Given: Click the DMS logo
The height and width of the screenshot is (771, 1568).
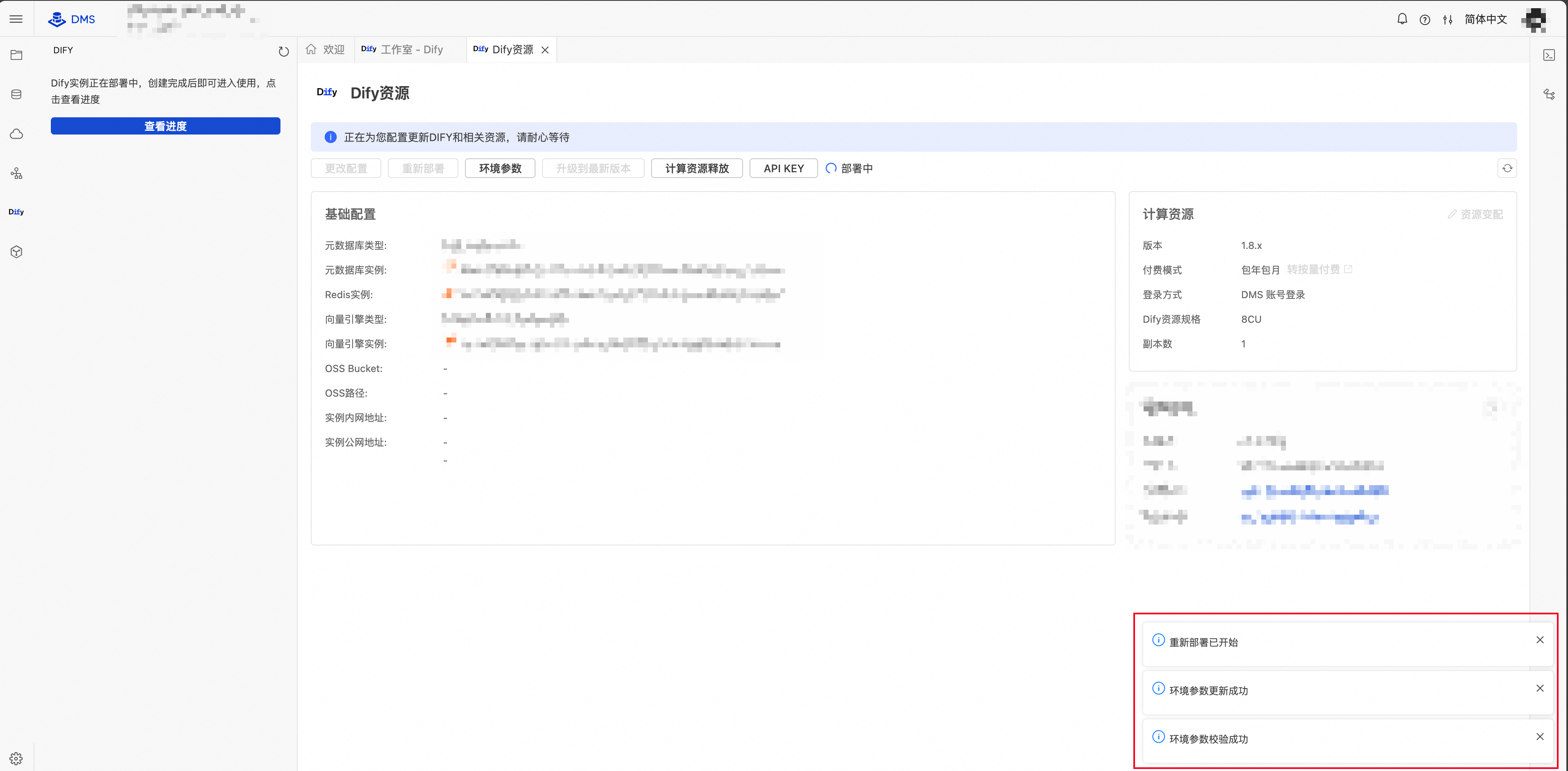Looking at the screenshot, I should [72, 20].
